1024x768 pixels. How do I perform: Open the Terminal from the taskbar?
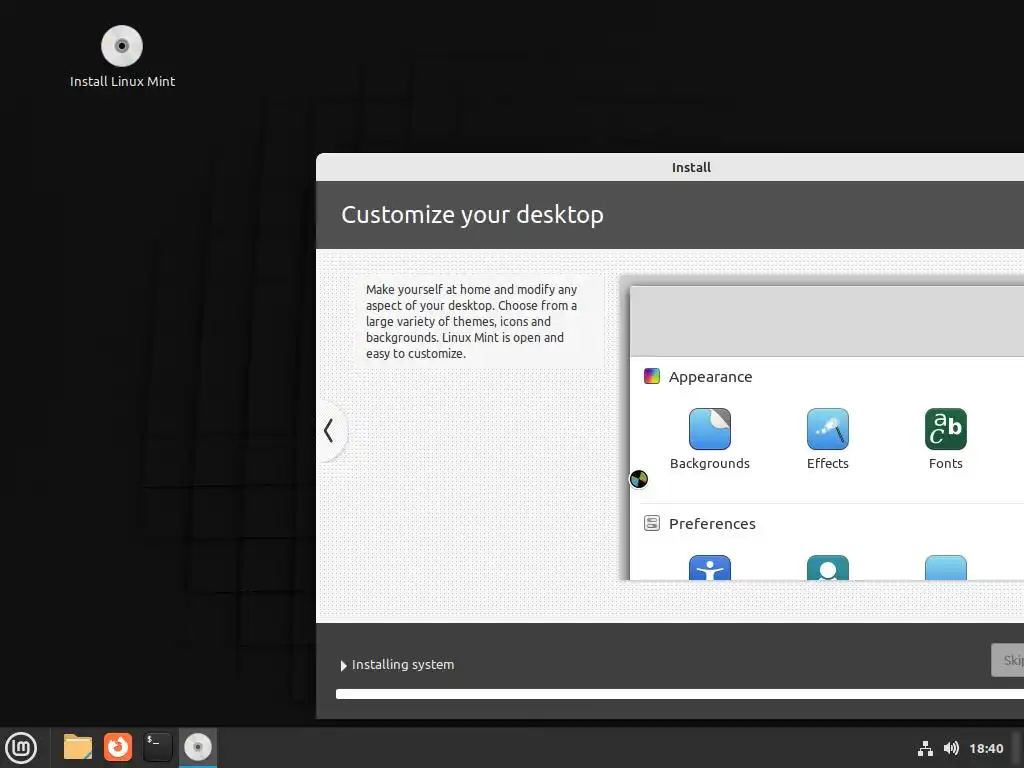(157, 747)
